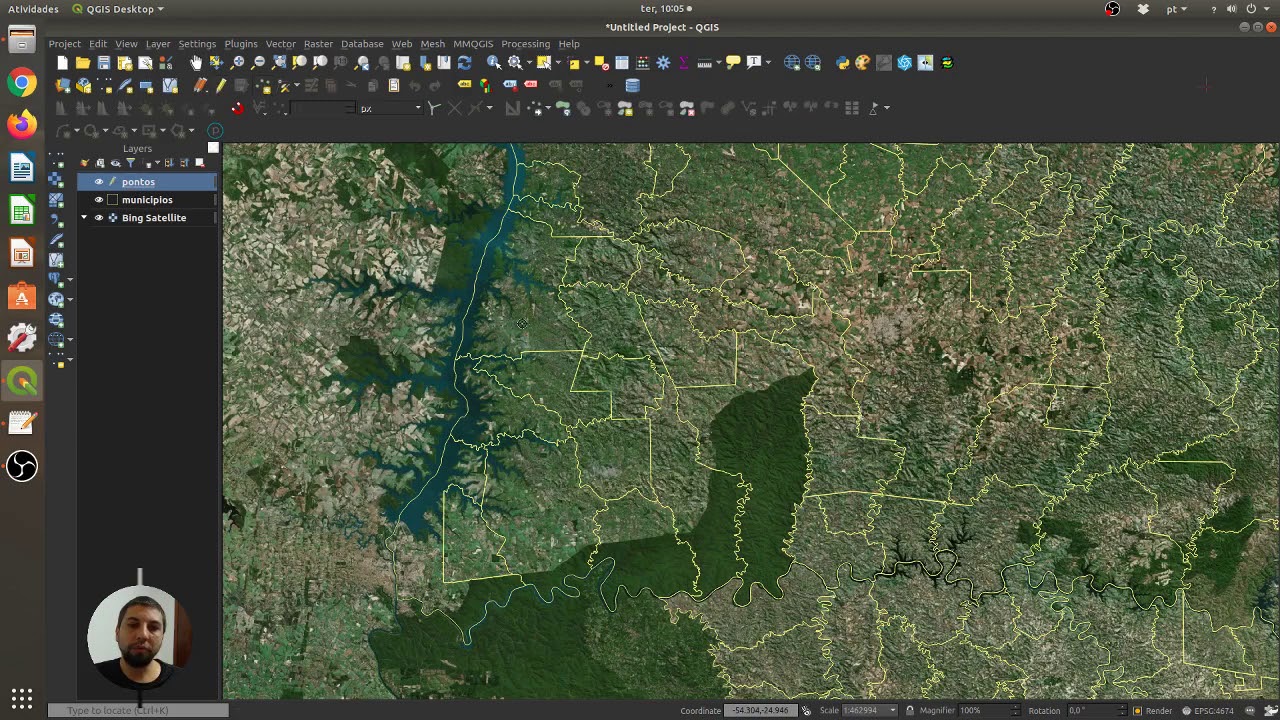
Task: Open layer labeling options abc icon
Action: pyautogui.click(x=464, y=85)
